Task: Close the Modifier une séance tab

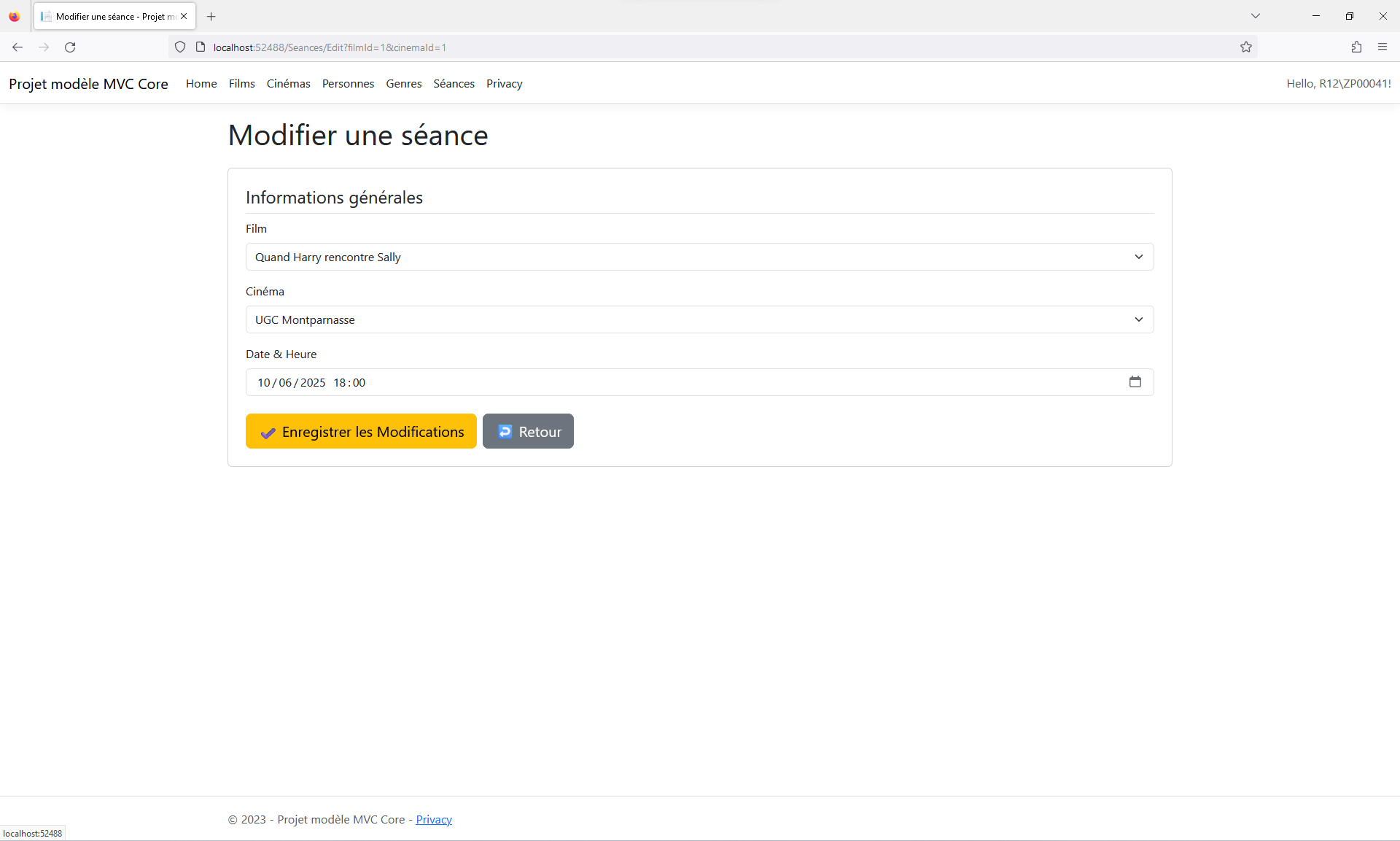Action: pyautogui.click(x=184, y=16)
